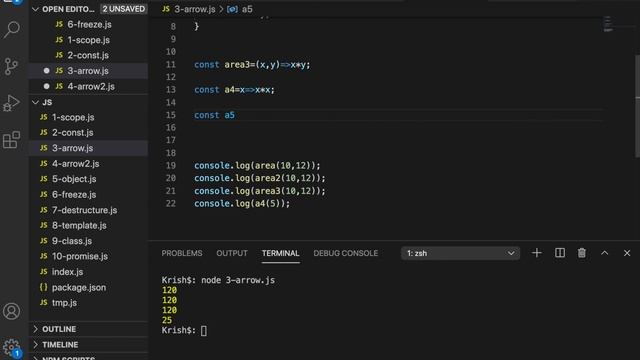Open the Extensions view
Screen dimensions: 640x360
[x=11, y=140]
